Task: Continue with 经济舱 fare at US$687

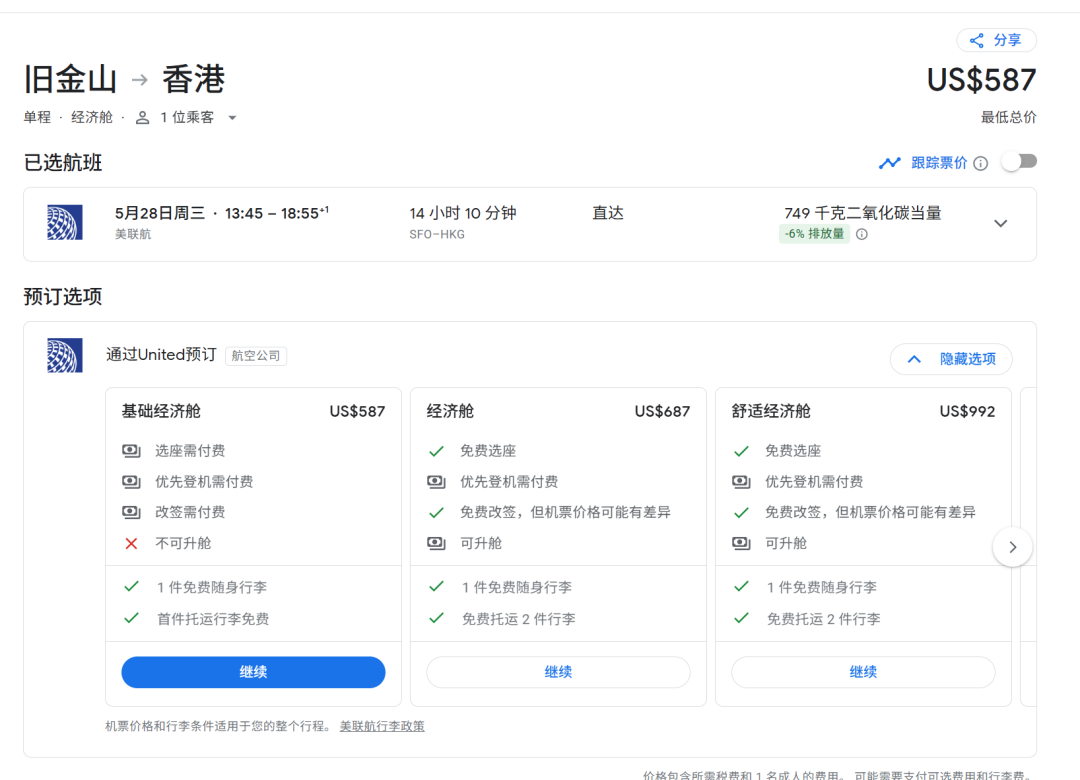Action: tap(558, 672)
